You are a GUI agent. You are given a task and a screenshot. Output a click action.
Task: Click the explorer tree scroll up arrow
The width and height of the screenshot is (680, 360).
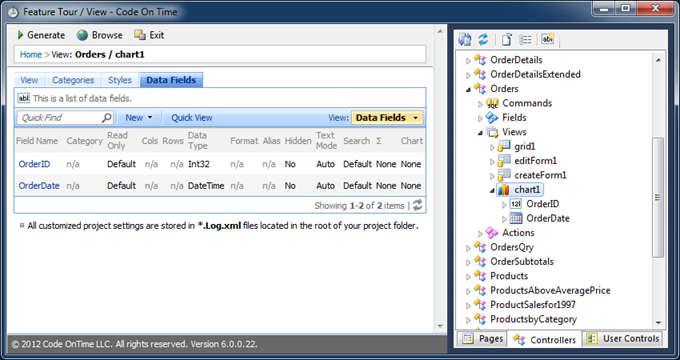(658, 60)
